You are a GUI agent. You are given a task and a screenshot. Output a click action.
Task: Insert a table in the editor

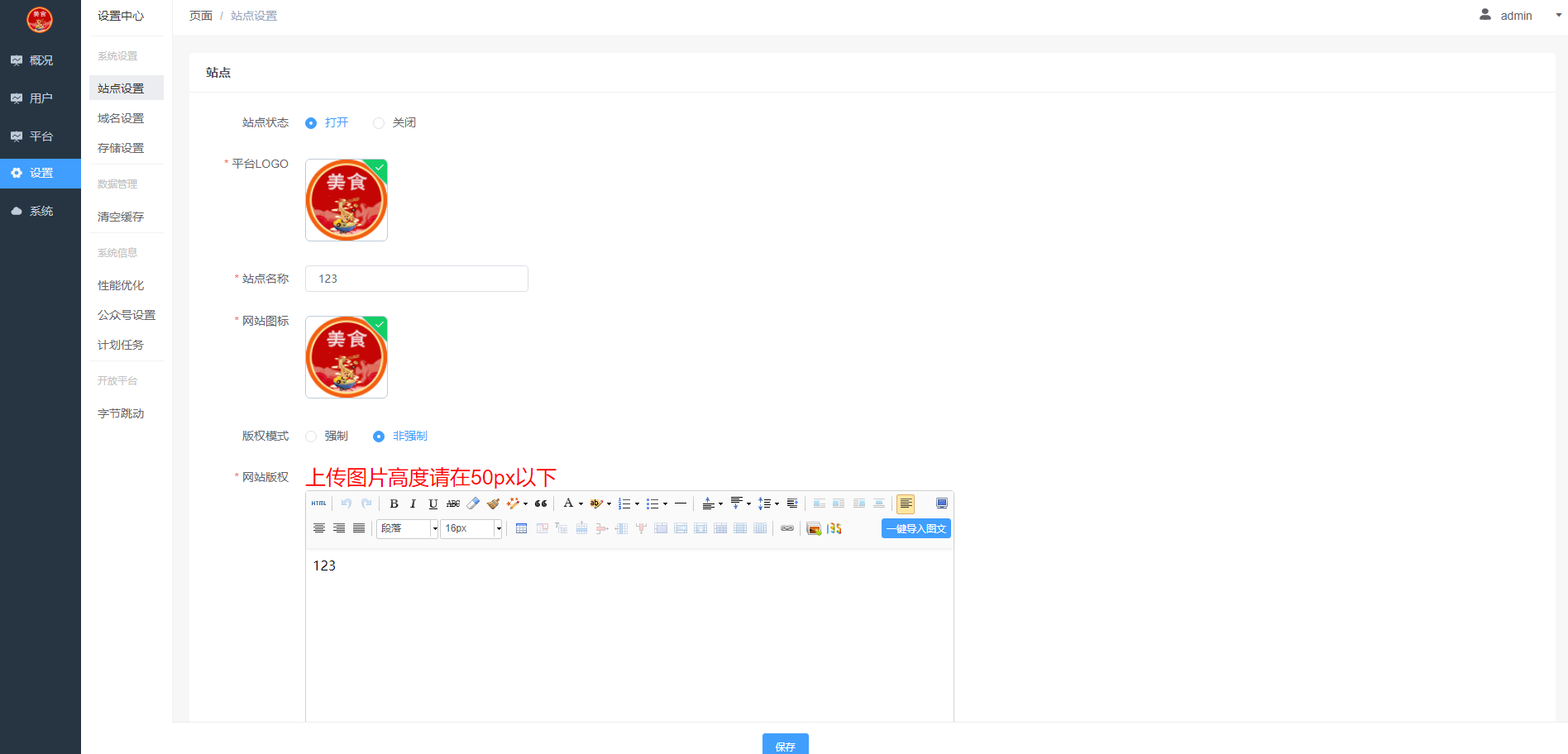(x=521, y=528)
